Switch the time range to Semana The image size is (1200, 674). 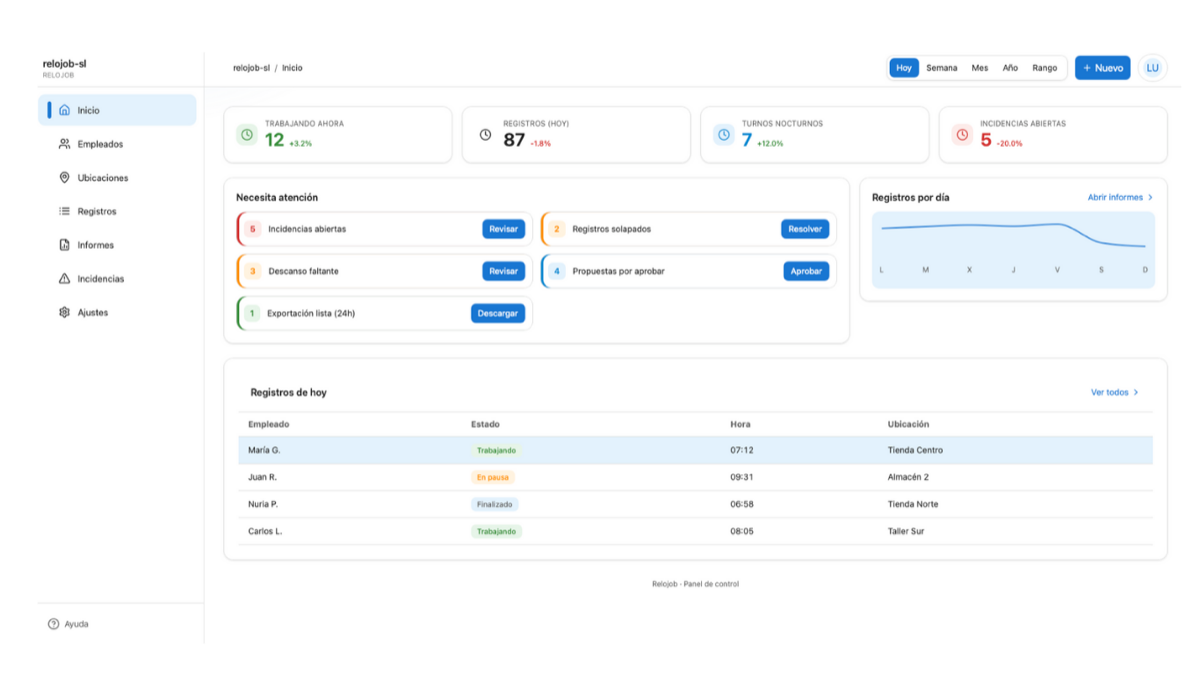941,68
